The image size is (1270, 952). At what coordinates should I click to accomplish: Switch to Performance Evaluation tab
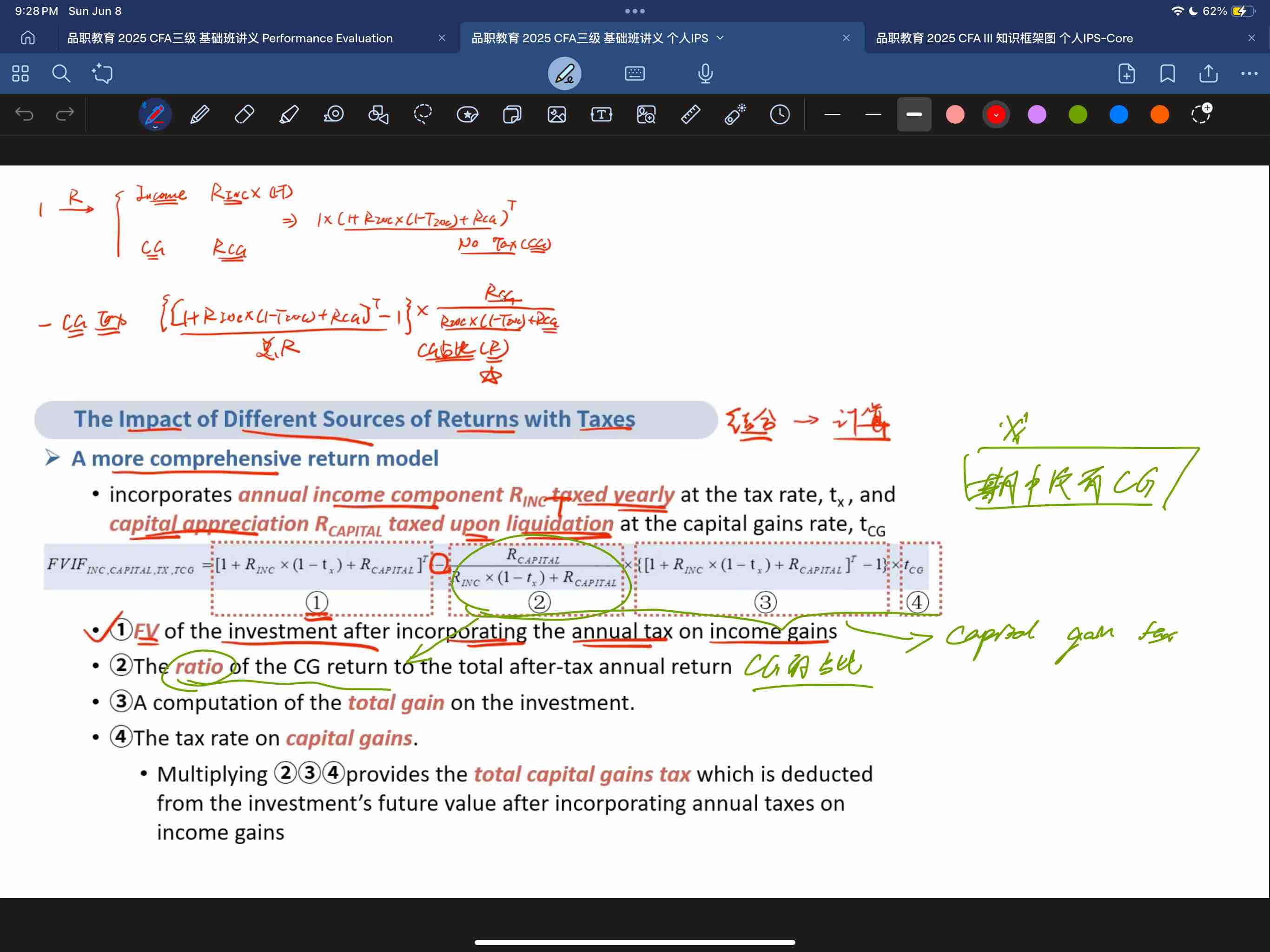click(230, 38)
